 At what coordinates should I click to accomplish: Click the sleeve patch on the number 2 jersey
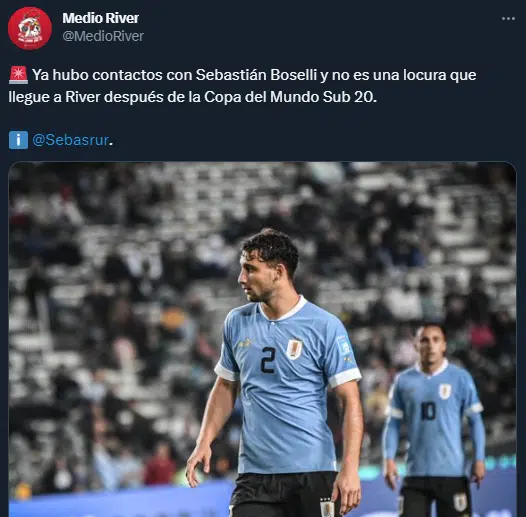[x=344, y=346]
